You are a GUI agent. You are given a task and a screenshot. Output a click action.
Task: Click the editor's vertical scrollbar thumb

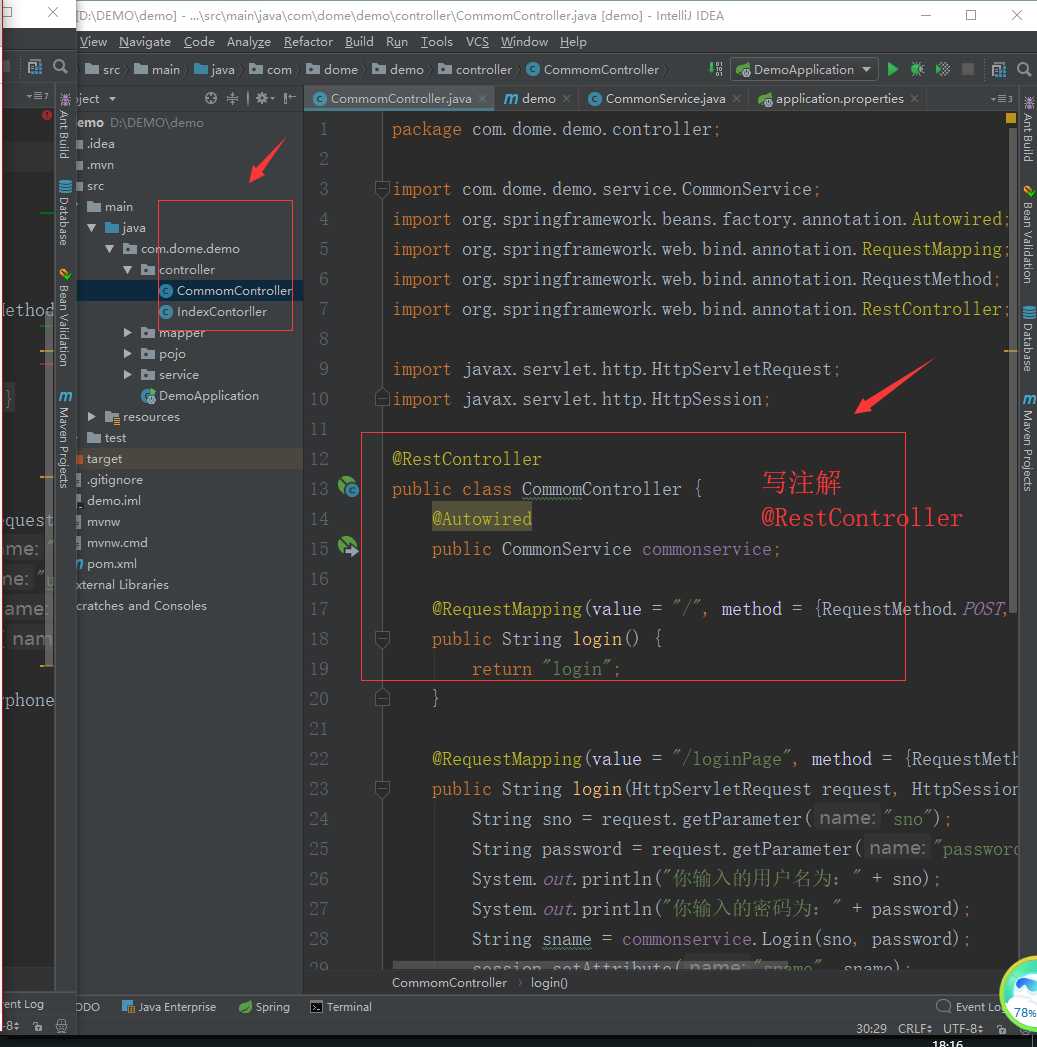coord(1013,369)
